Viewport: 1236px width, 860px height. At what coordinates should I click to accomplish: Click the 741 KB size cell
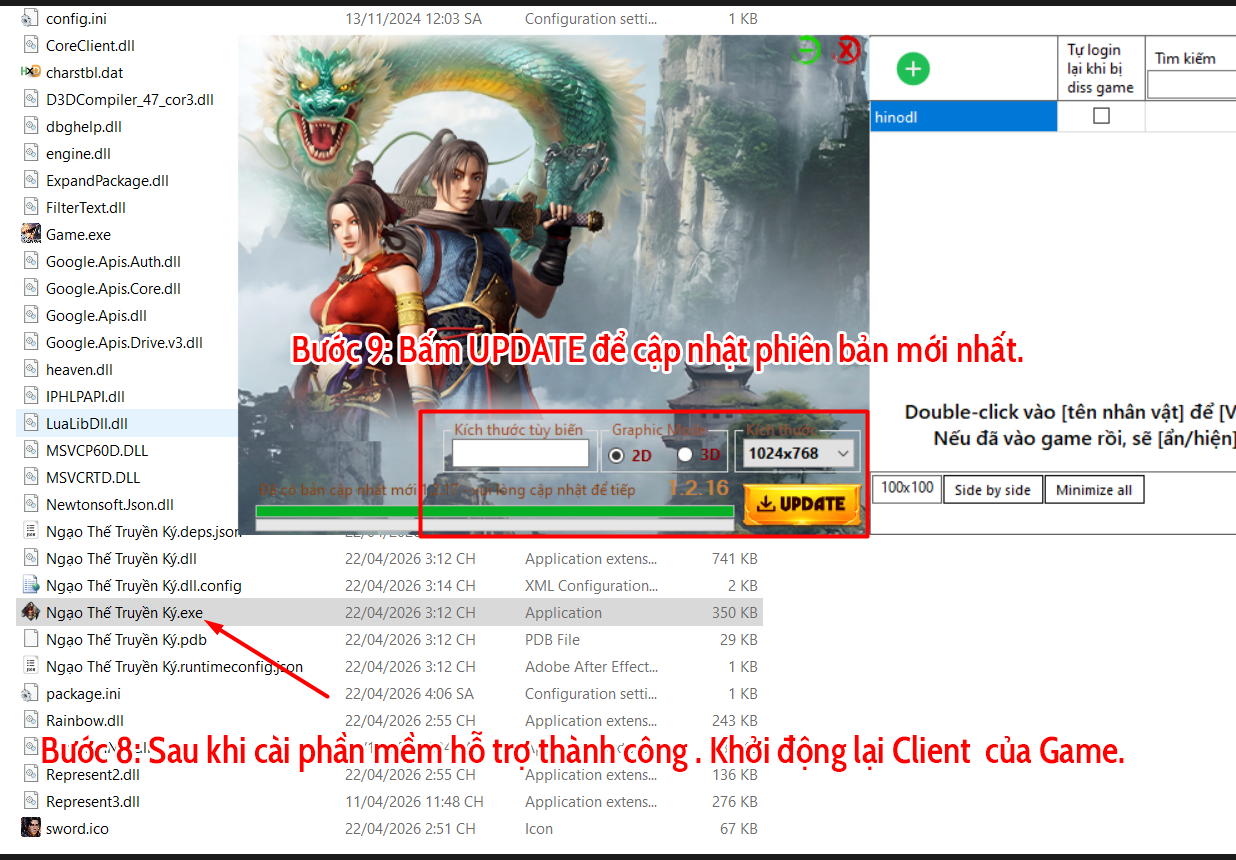click(x=735, y=559)
